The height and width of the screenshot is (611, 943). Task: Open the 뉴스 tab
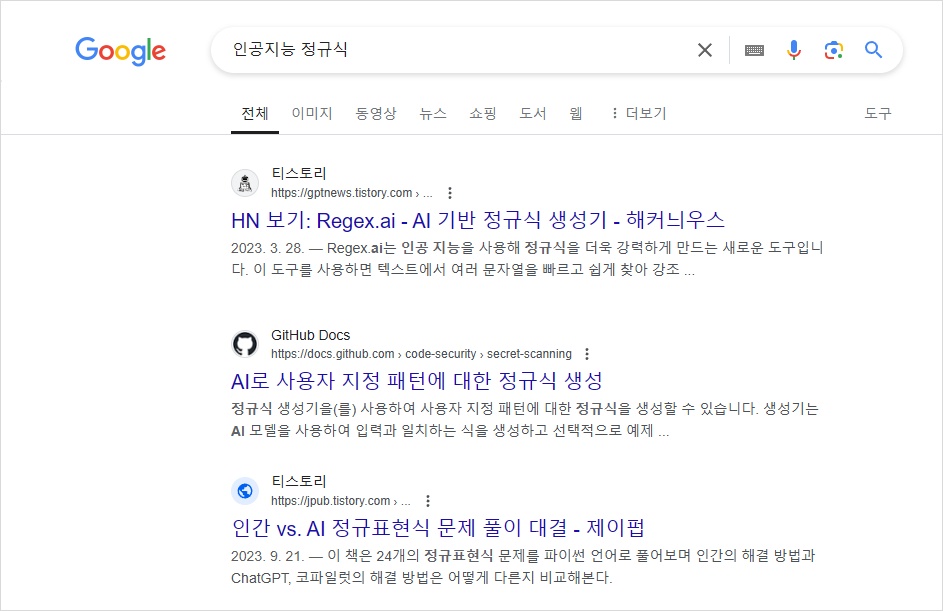coord(433,113)
